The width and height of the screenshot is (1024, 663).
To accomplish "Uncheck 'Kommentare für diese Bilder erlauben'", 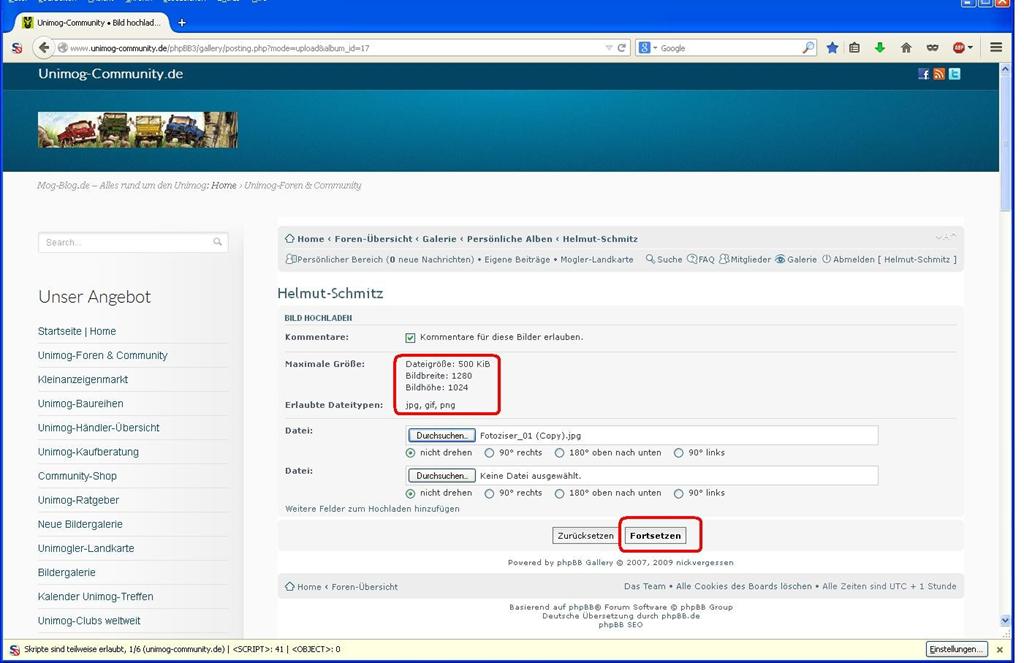I will [x=411, y=338].
